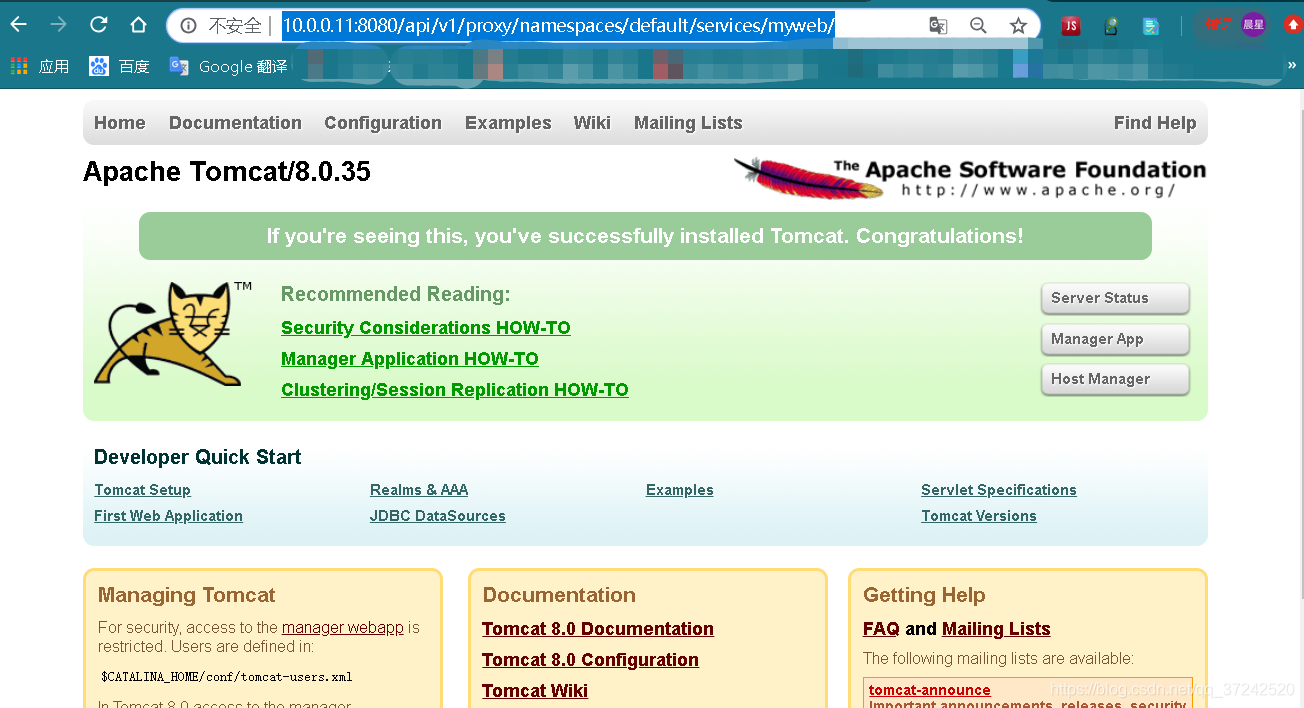Open the Google 翻译 bookmark

(229, 66)
